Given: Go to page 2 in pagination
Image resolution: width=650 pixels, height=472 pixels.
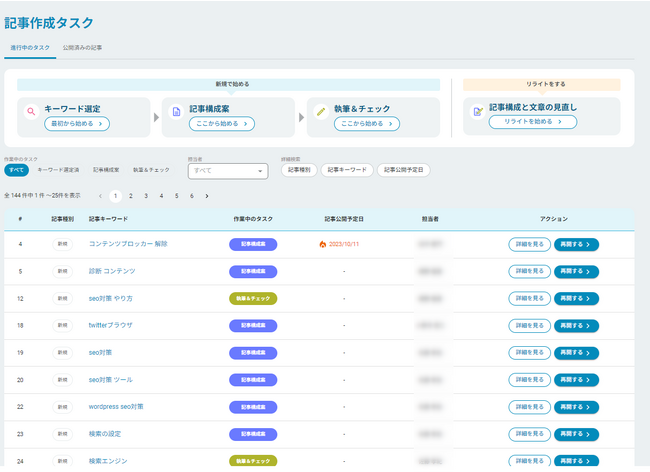Looking at the screenshot, I should tap(131, 196).
